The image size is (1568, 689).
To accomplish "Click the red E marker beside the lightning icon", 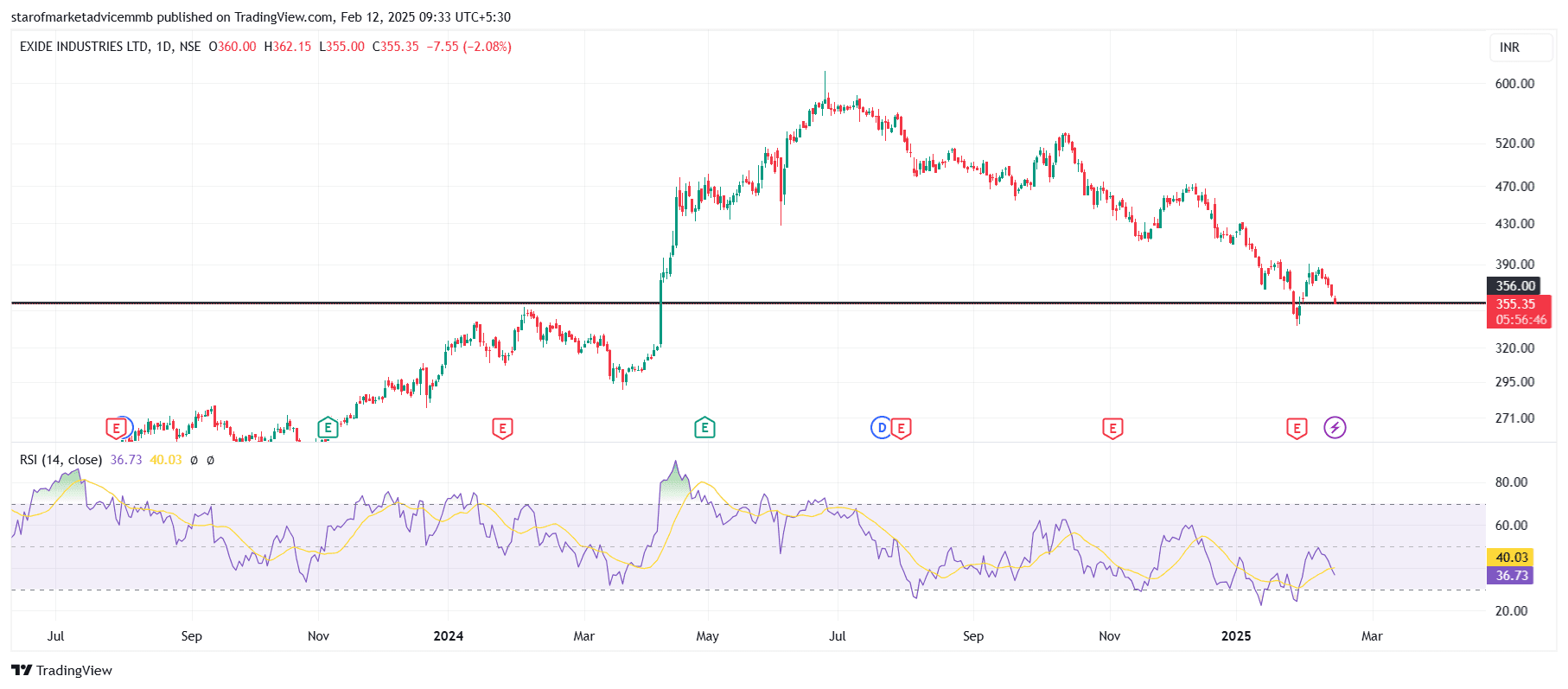I will coord(1297,428).
